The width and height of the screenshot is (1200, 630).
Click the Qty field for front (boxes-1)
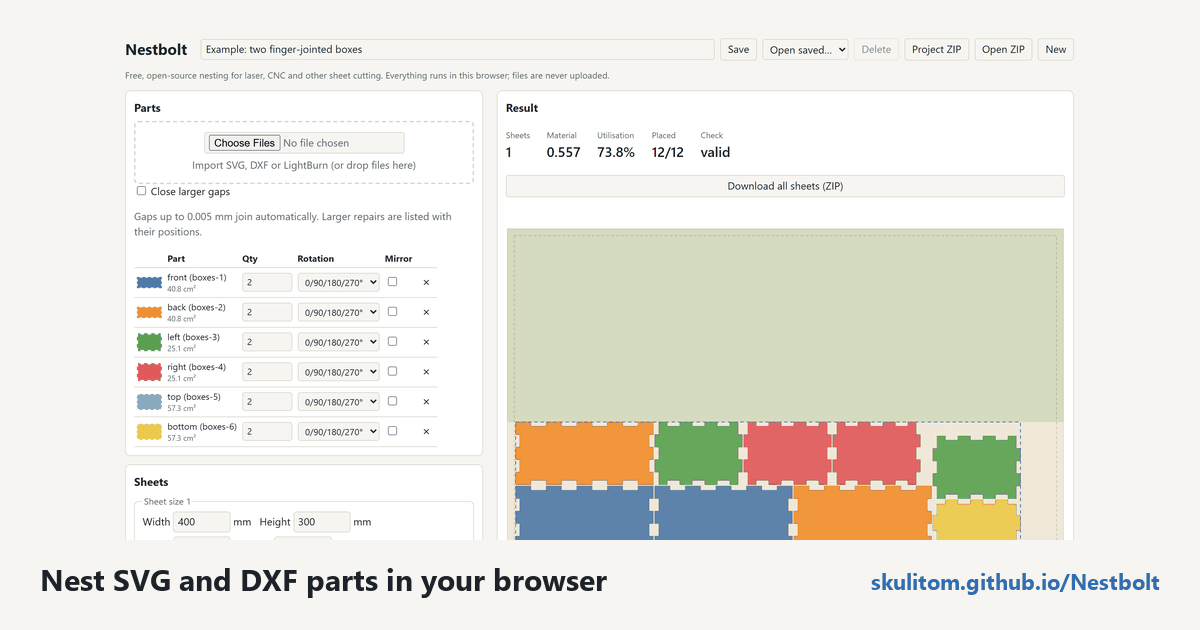tap(267, 283)
